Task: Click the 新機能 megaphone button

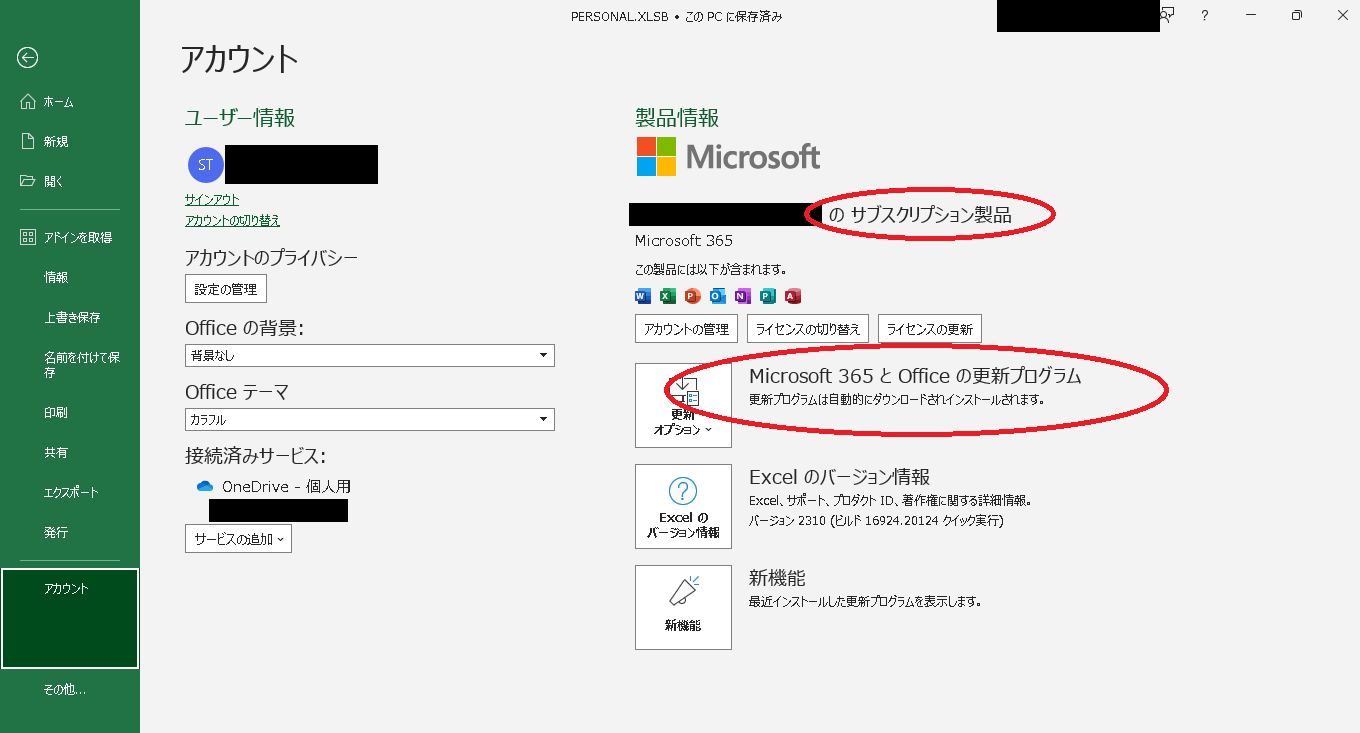Action: point(683,607)
